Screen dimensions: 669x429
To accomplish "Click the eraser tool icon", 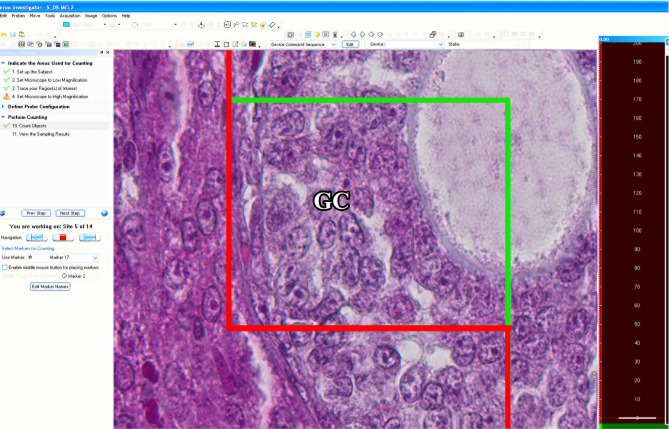I will tap(272, 25).
